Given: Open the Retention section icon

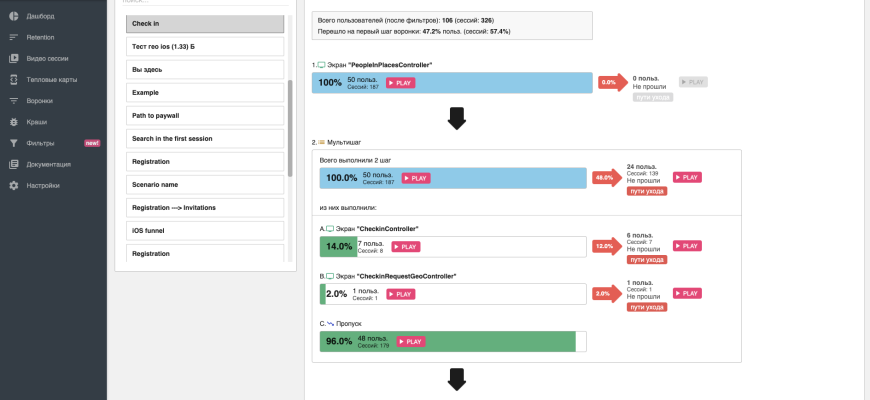Looking at the screenshot, I should click(x=14, y=37).
